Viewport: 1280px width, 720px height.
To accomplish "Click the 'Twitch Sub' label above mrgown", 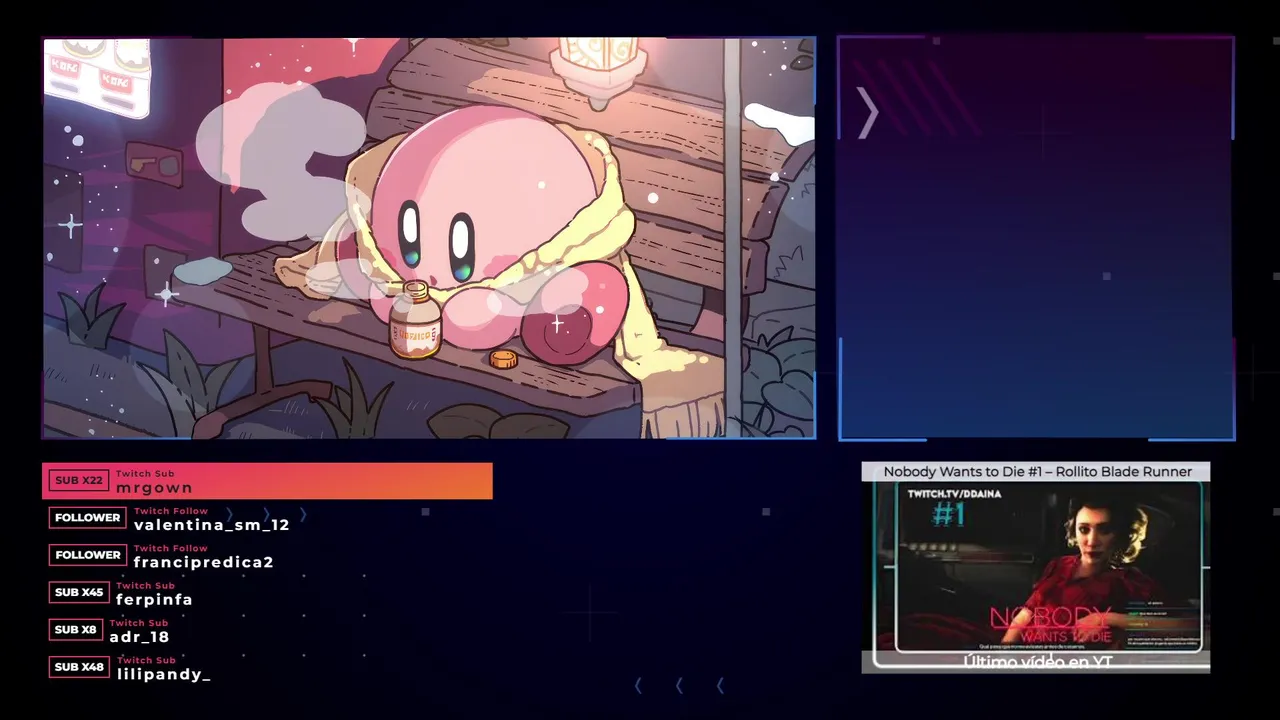I will (x=145, y=474).
